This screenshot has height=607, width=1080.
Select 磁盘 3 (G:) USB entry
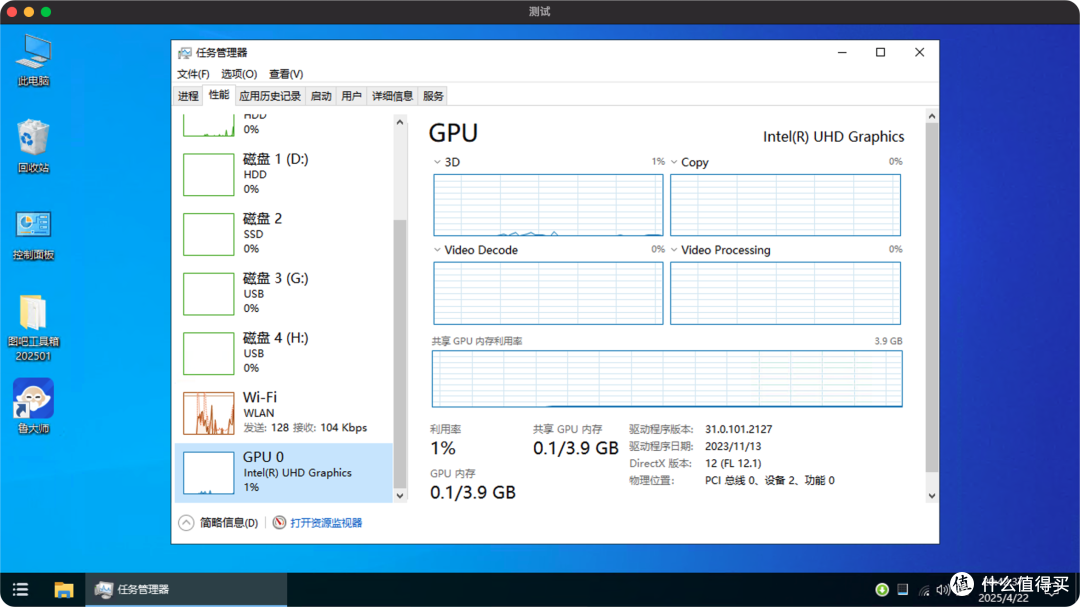click(x=284, y=294)
